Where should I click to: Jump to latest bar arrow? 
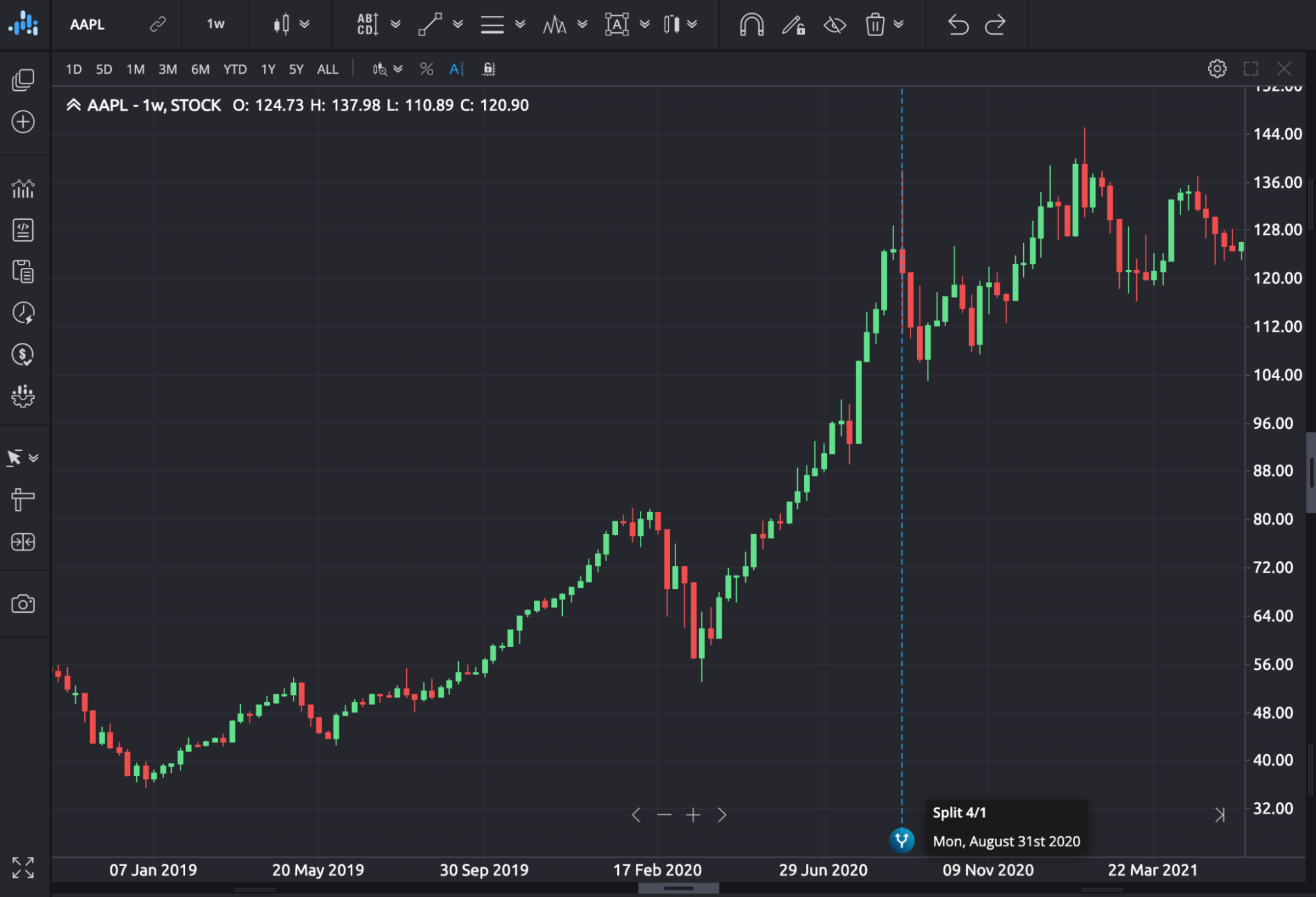tap(1219, 815)
